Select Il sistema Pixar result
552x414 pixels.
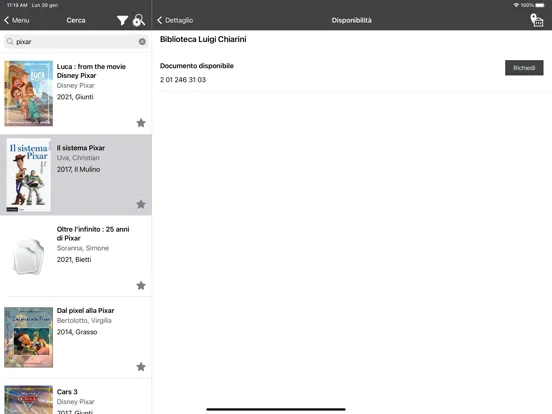(x=76, y=175)
